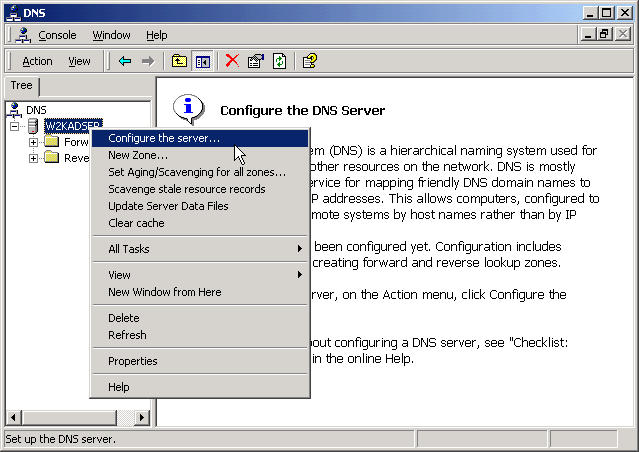The width and height of the screenshot is (639, 452).
Task: Open the Console menu
Action: tap(56, 35)
